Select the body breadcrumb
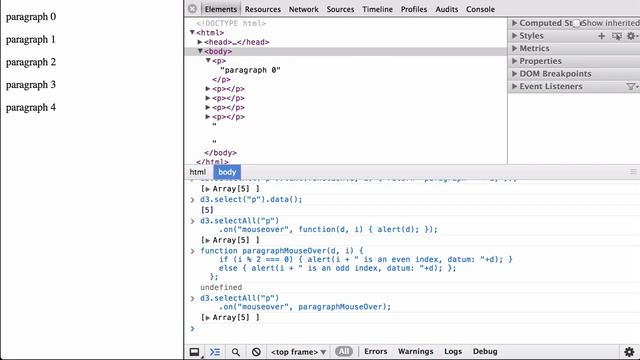 click(x=227, y=172)
